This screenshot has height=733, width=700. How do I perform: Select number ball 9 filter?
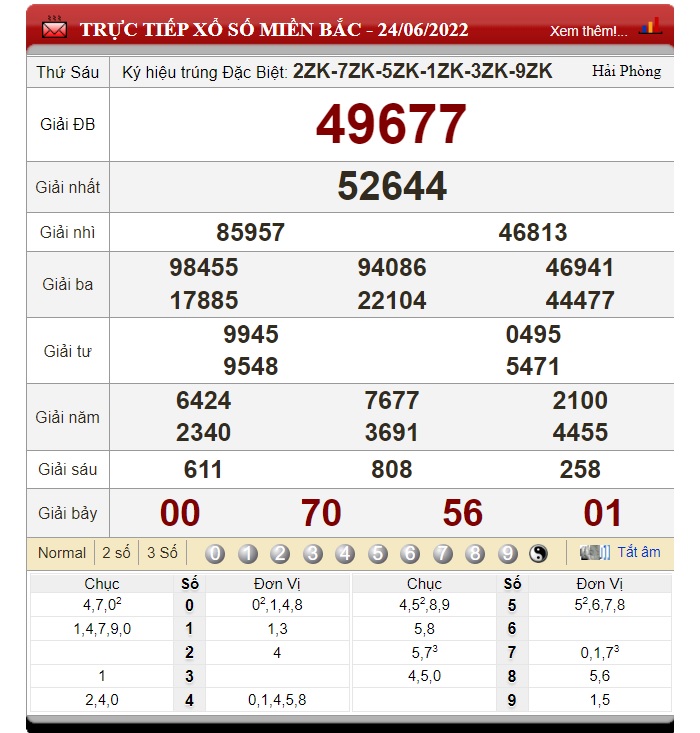click(x=507, y=553)
